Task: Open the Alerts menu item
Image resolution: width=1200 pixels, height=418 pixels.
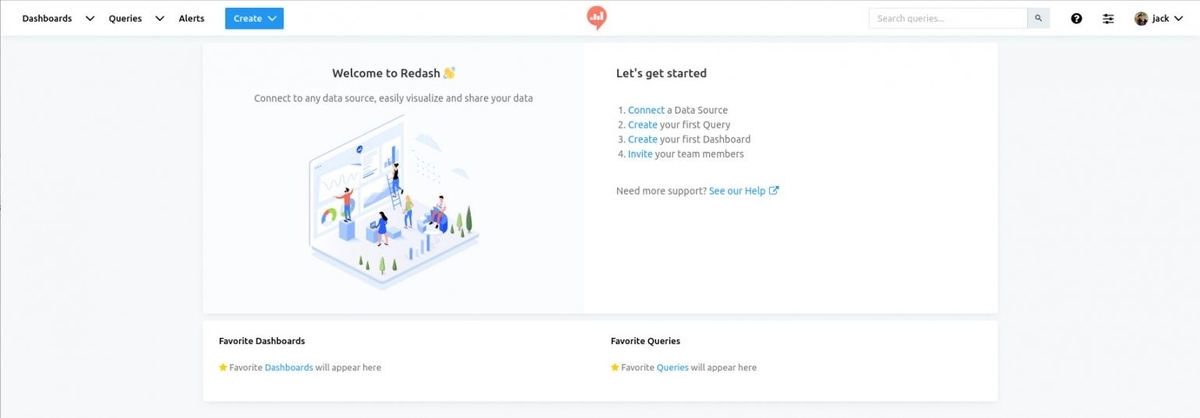Action: tap(191, 18)
